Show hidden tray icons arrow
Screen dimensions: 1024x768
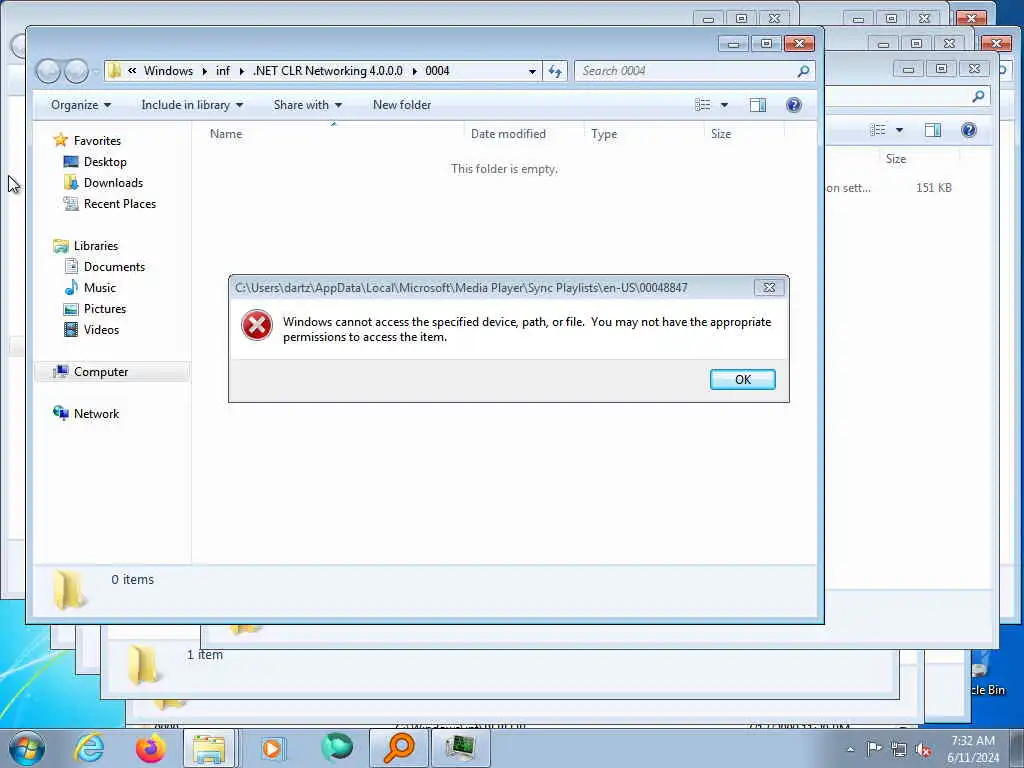(x=850, y=749)
